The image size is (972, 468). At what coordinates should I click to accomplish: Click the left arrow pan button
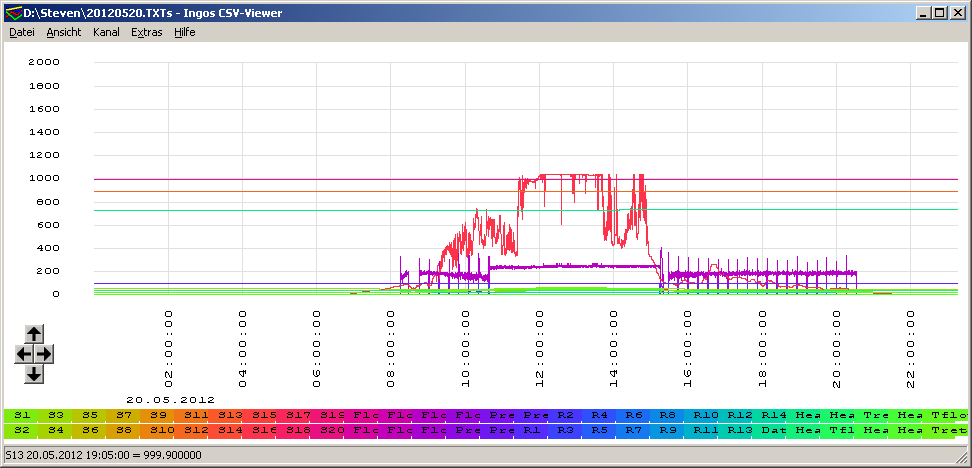tap(24, 354)
